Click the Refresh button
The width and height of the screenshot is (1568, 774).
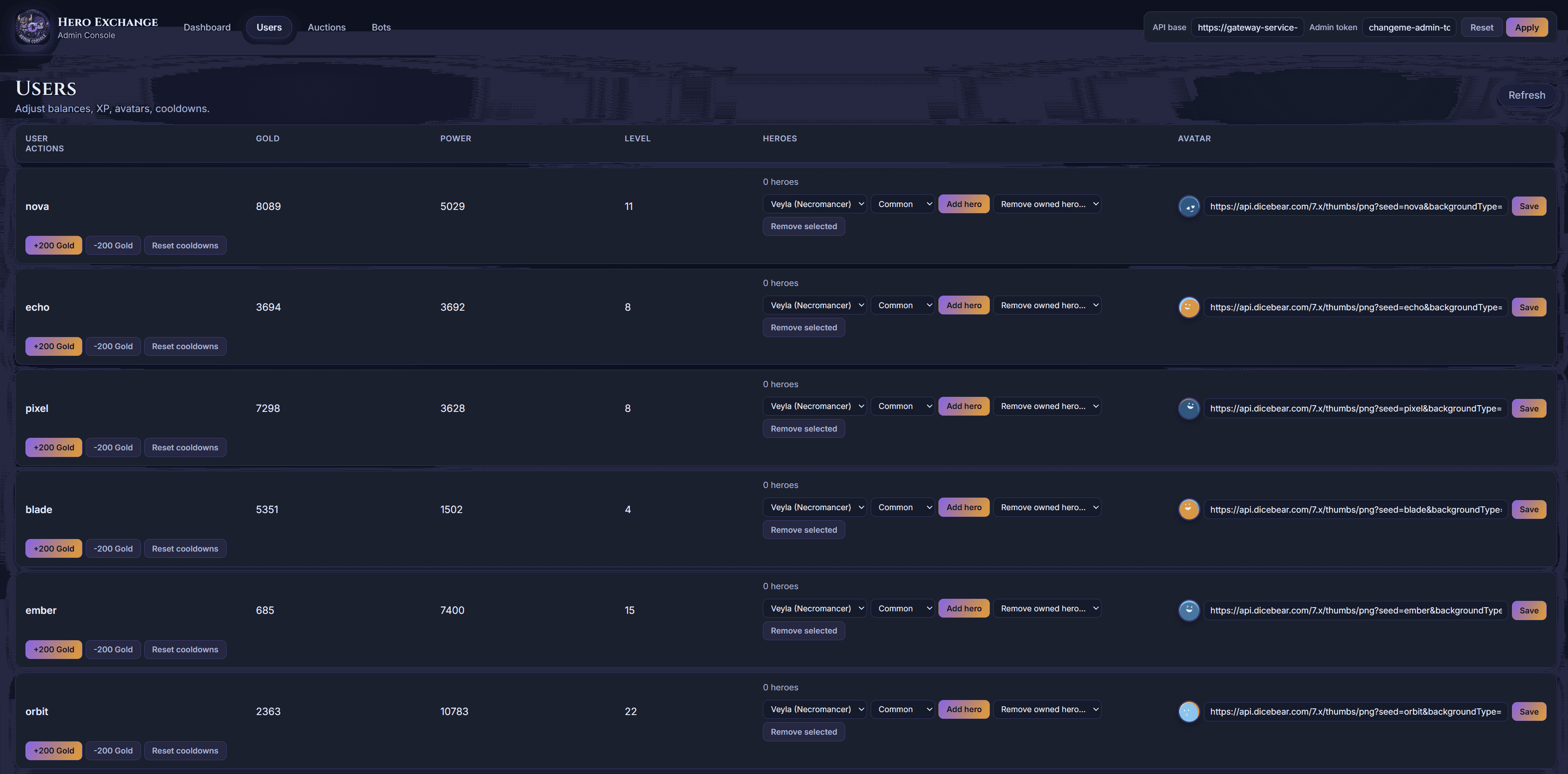[x=1527, y=95]
